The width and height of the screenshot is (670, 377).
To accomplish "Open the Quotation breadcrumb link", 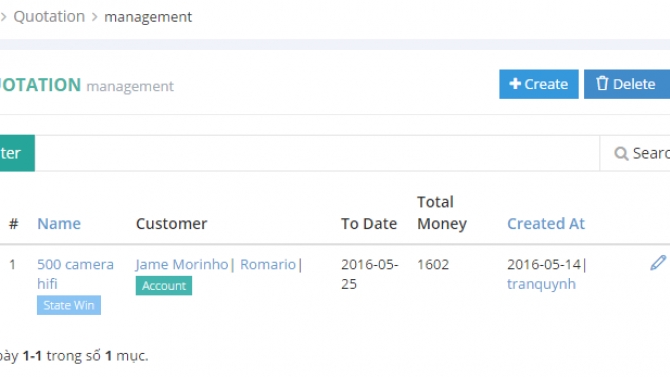I will pyautogui.click(x=49, y=17).
